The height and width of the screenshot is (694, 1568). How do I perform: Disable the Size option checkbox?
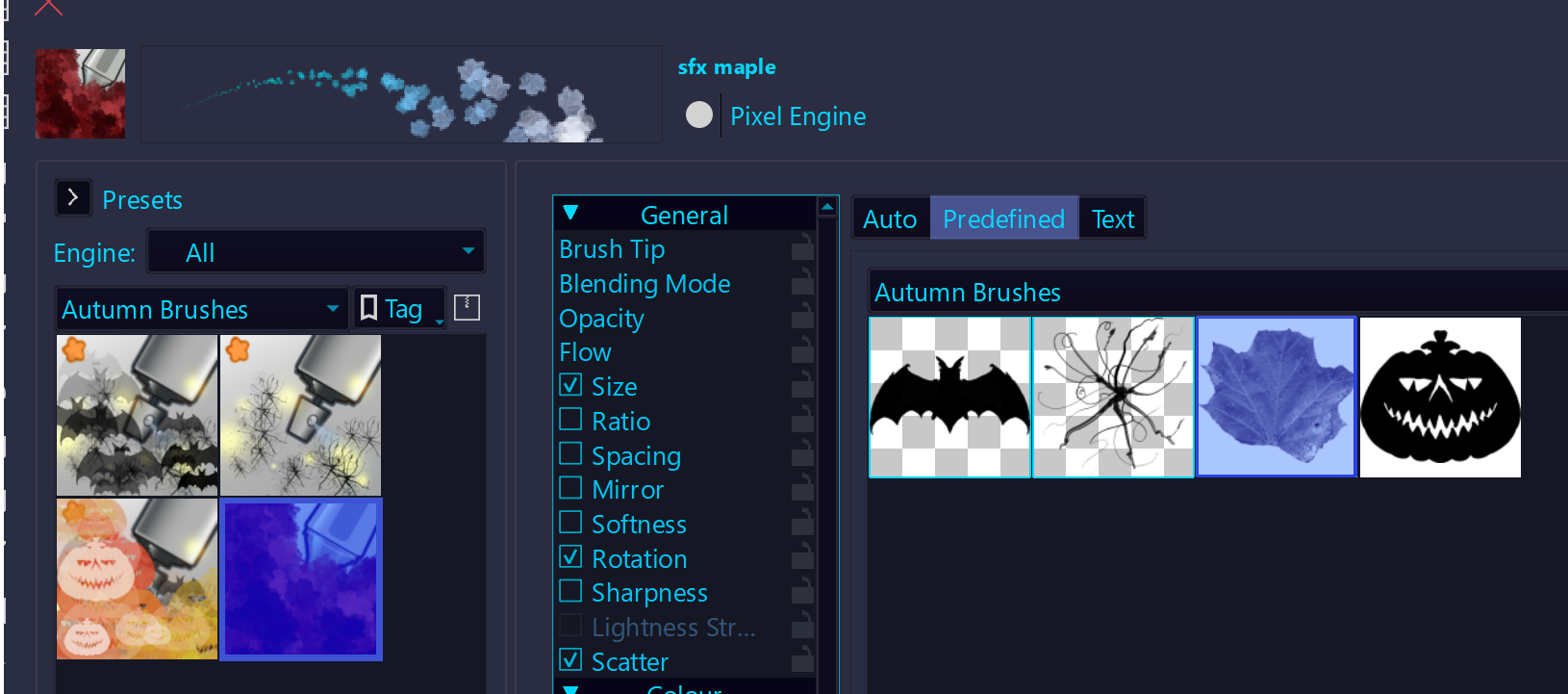570,386
